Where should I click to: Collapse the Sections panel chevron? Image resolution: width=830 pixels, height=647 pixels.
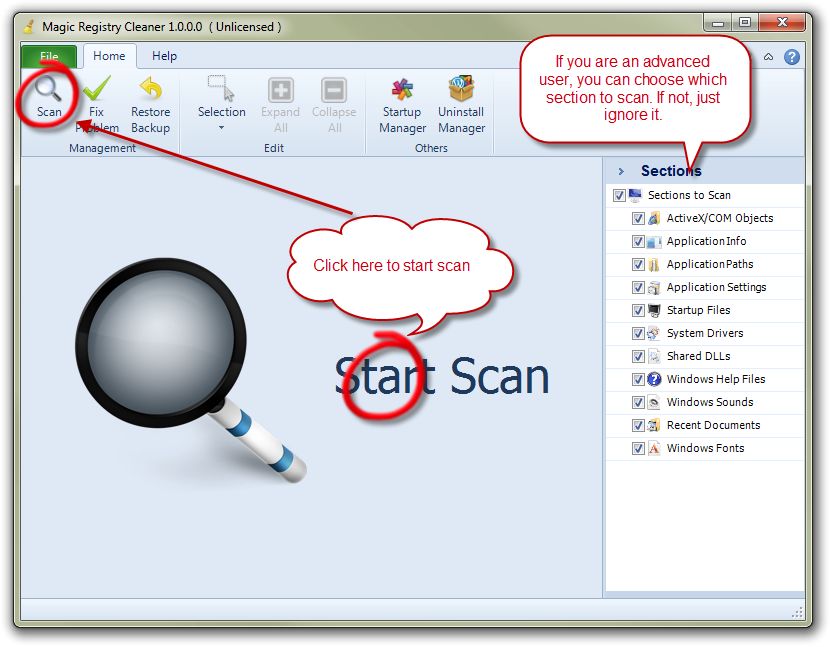[621, 171]
